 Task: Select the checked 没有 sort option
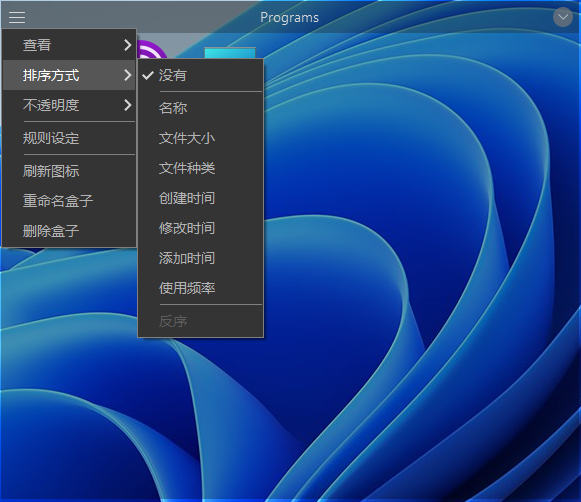(x=200, y=75)
